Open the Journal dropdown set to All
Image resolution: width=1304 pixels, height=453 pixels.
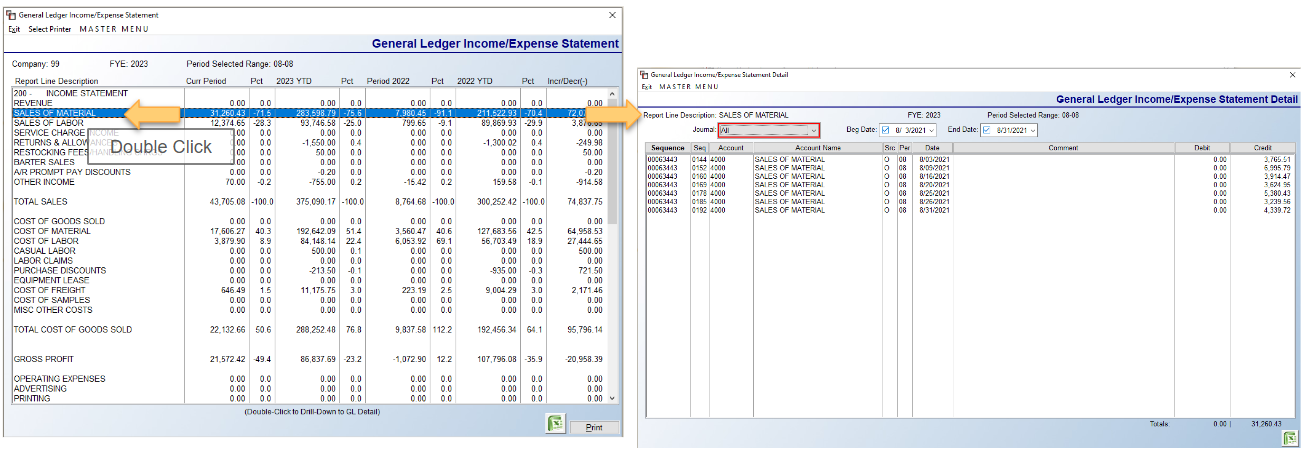coord(769,130)
